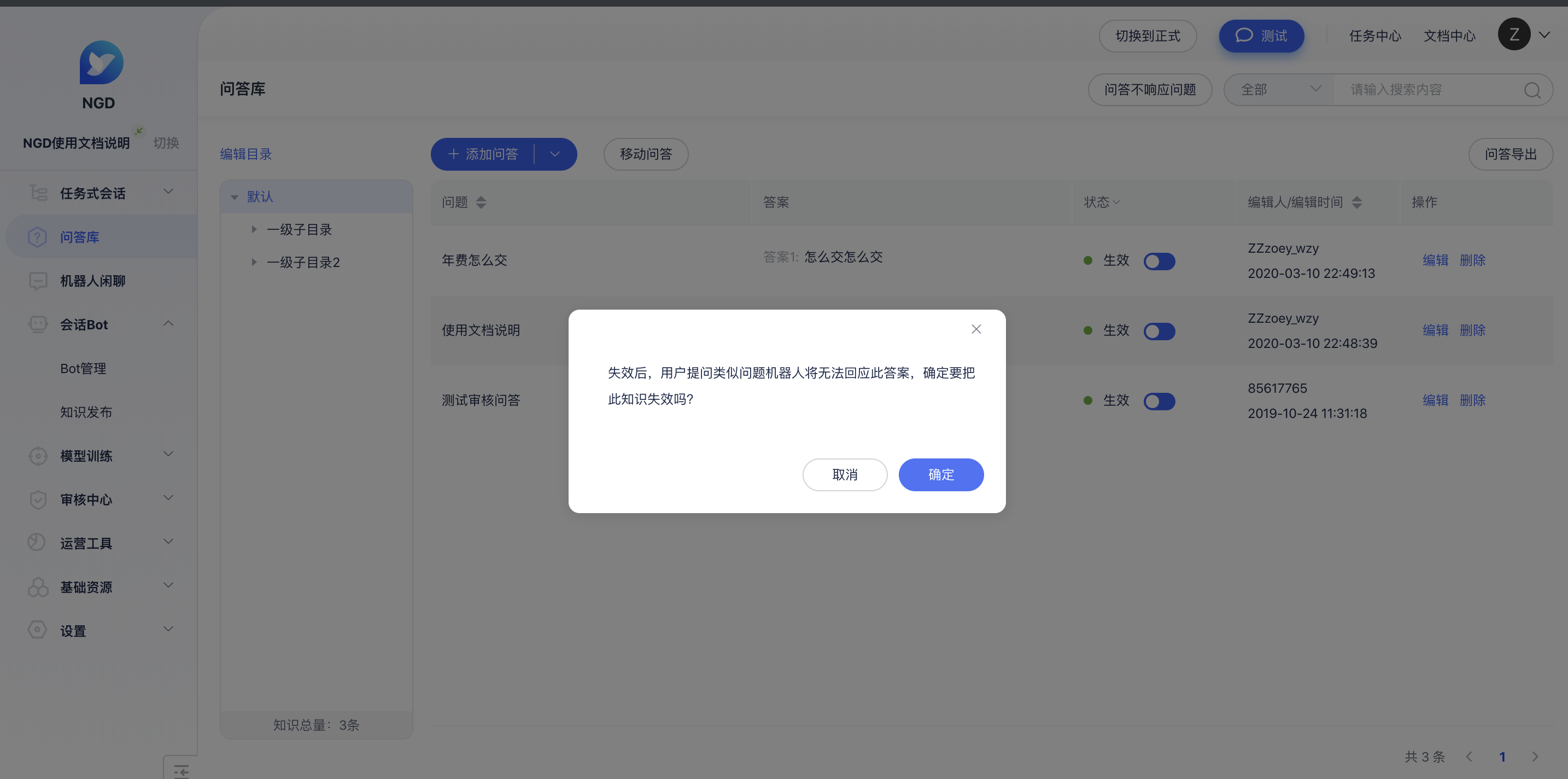Sort by 编辑人/编辑时间 column arrows

point(1357,202)
